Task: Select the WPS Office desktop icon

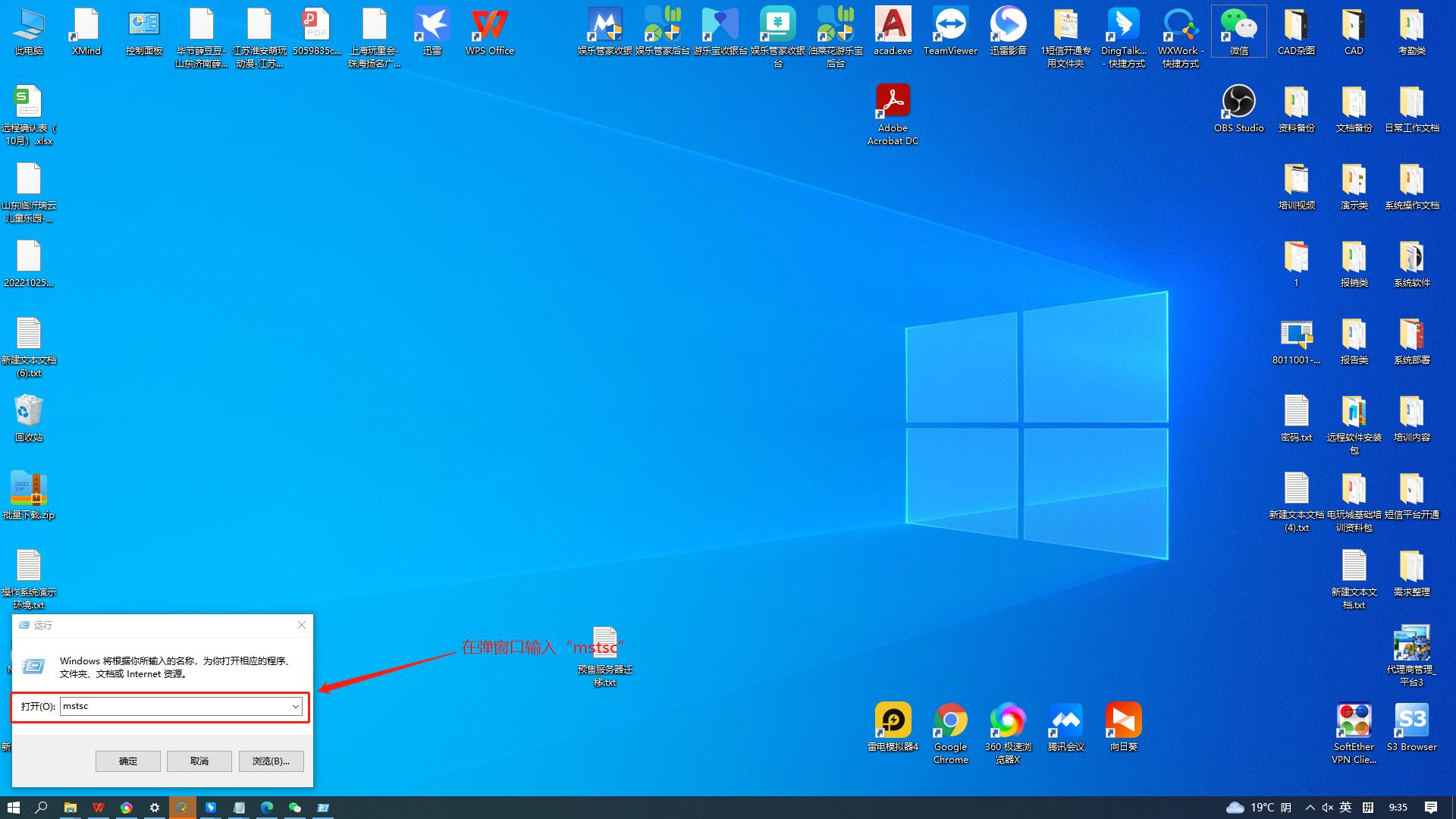Action: point(490,33)
